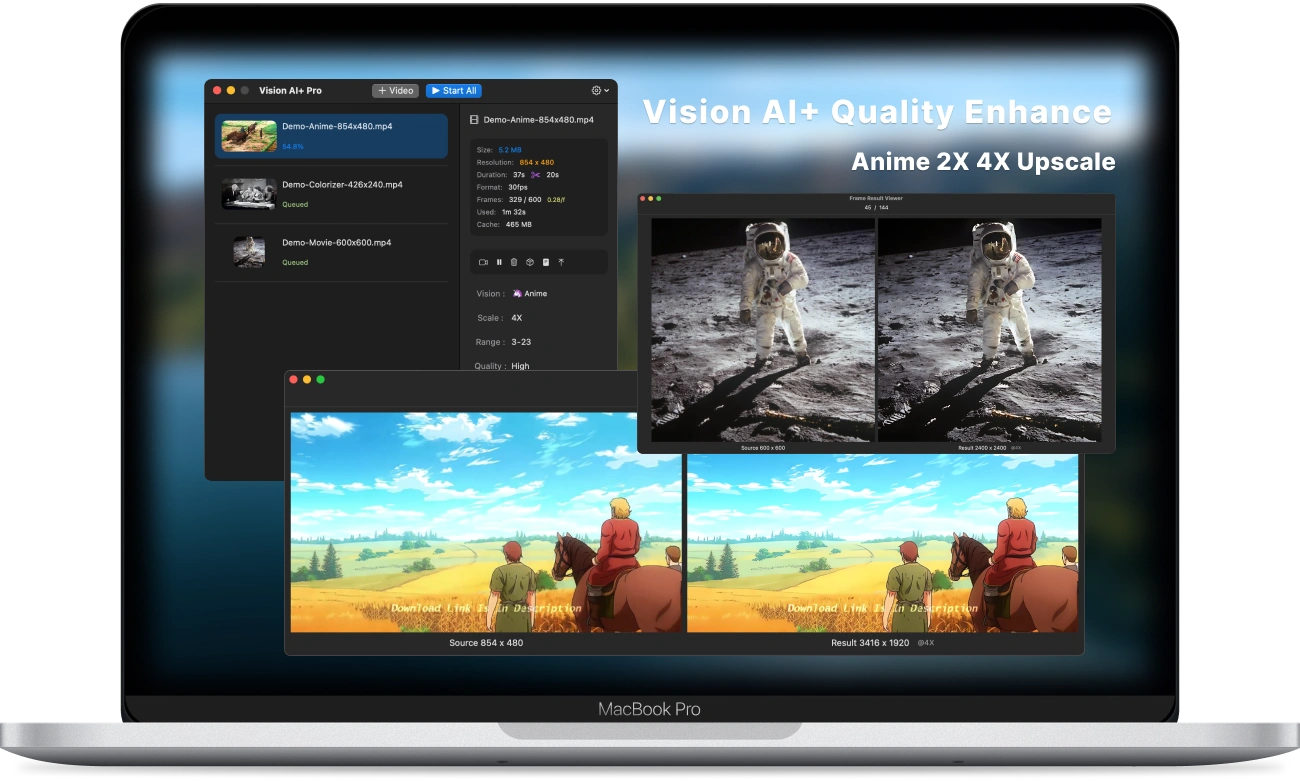This screenshot has height=781, width=1300.
Task: Pause the current video processing
Action: pos(499,262)
